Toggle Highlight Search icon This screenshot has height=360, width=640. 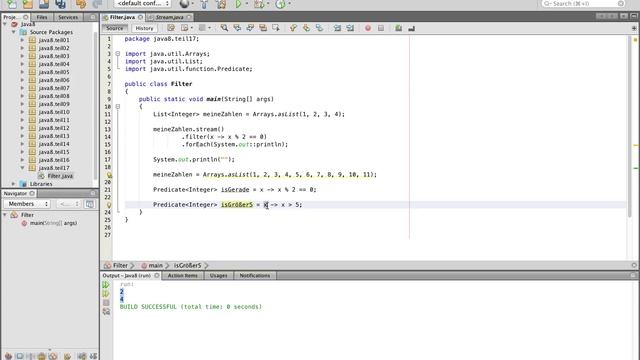click(x=263, y=28)
